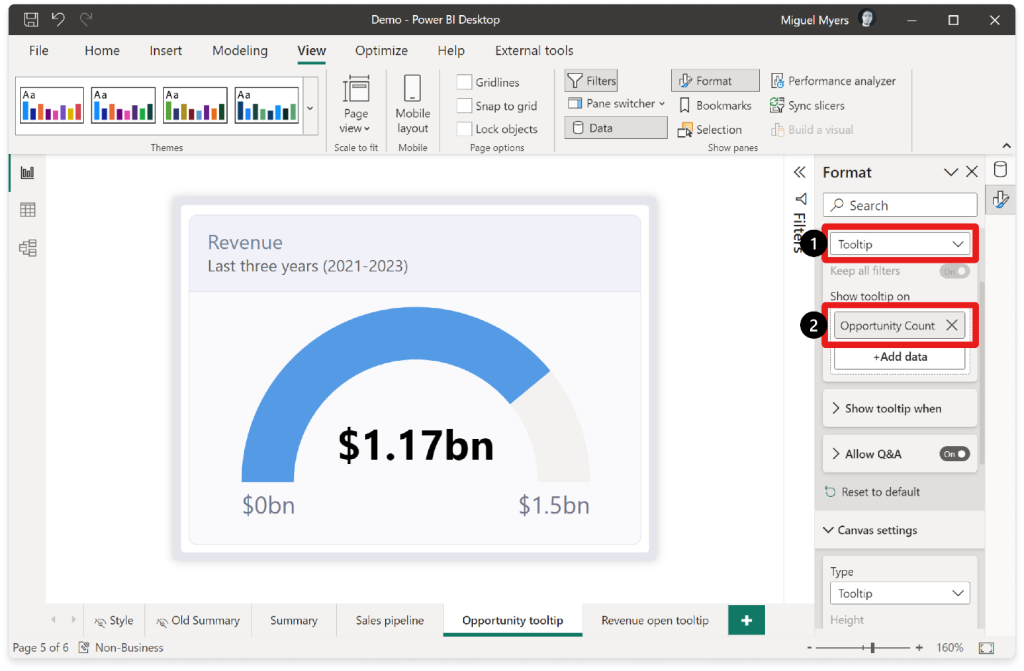Screen dimensions: 1024x671
Task: Toggle the Format pane button
Action: pyautogui.click(x=715, y=81)
